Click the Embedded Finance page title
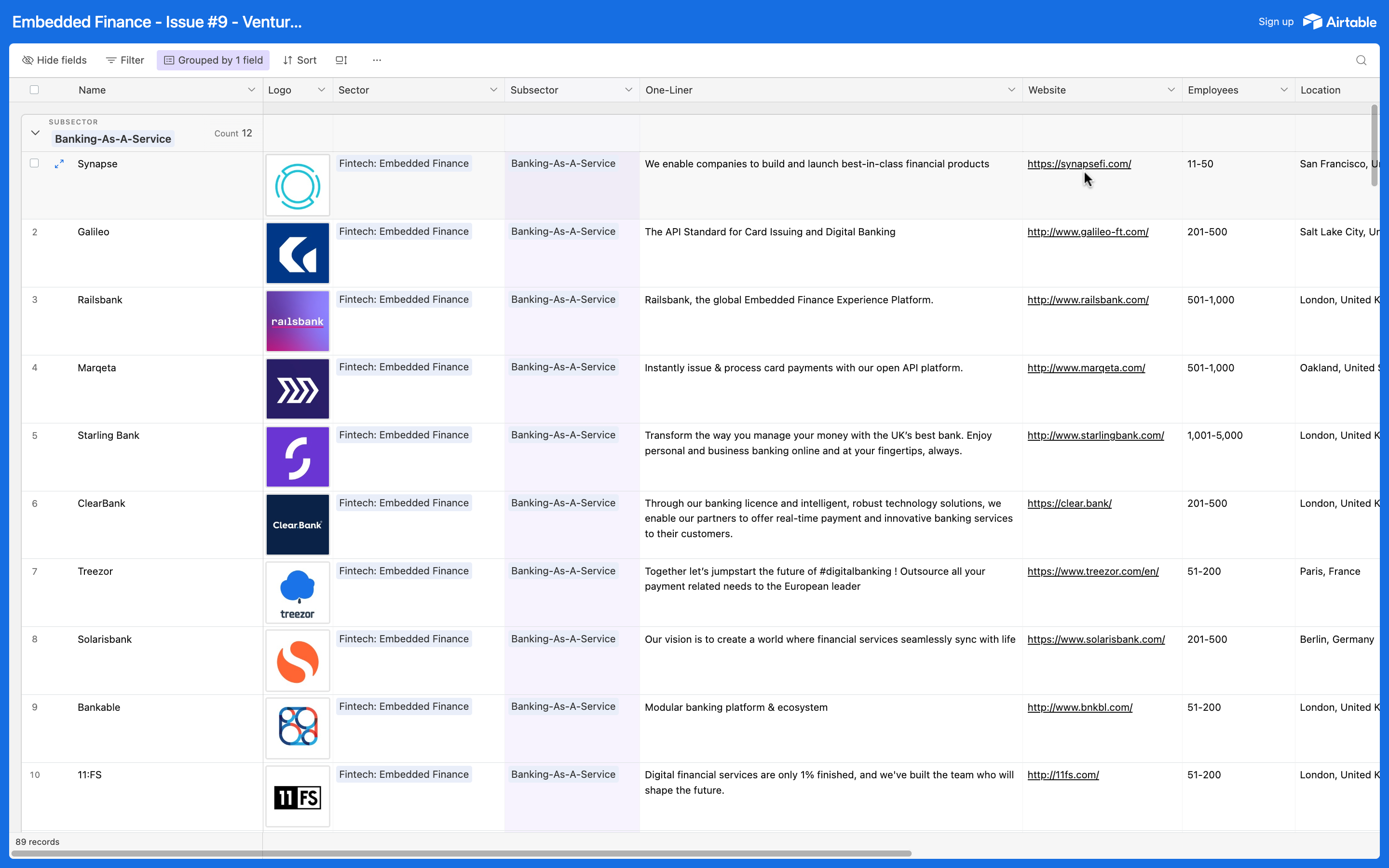 [157, 22]
